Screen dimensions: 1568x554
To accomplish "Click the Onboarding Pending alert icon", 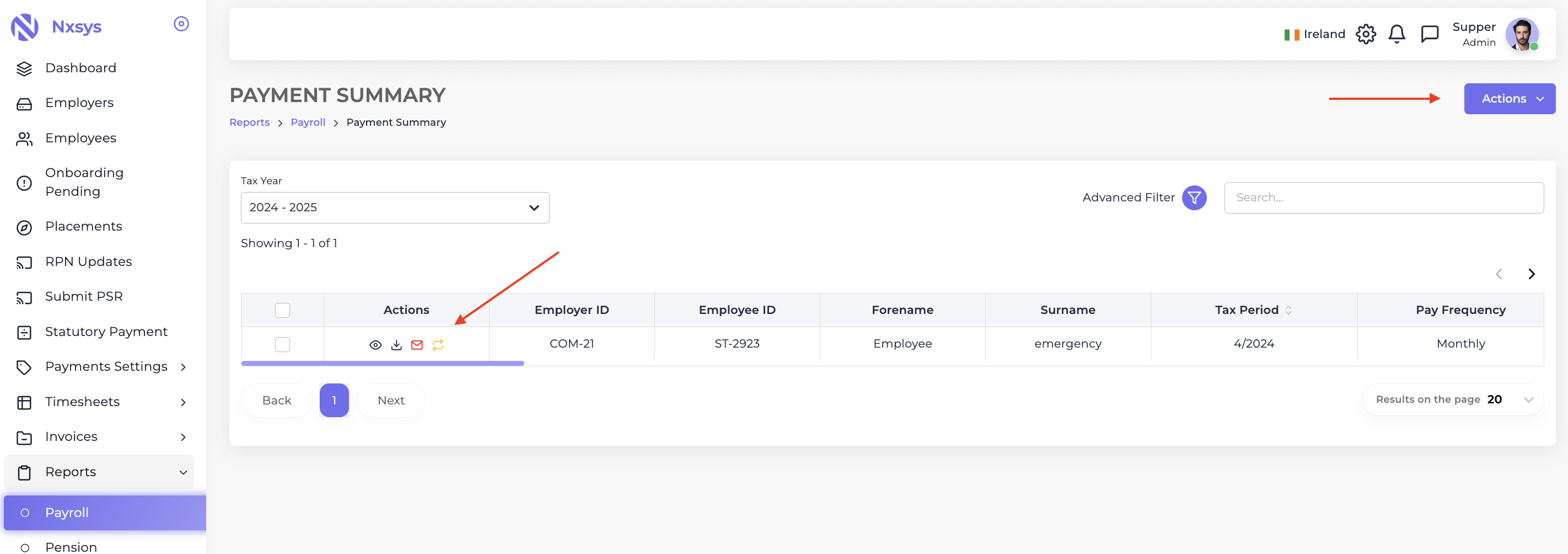I will click(x=24, y=182).
